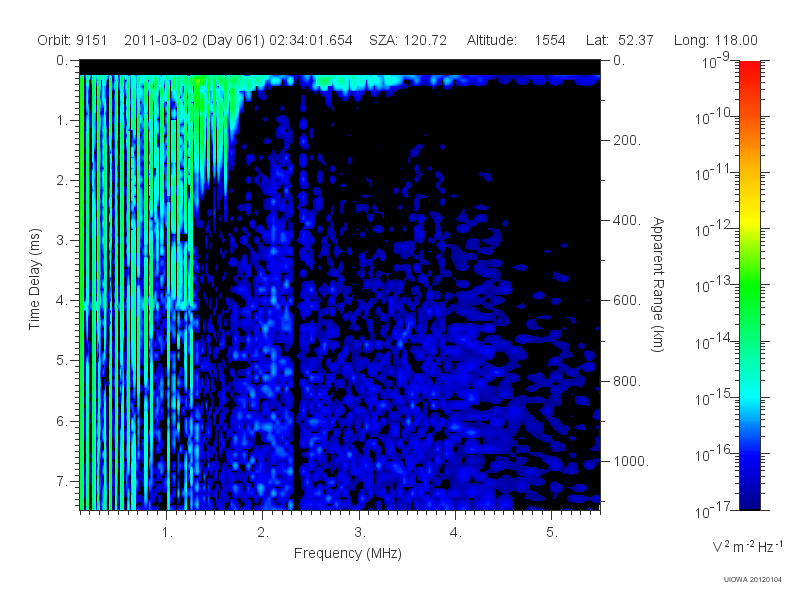Click the Apparent Range (km) axis label
This screenshot has width=800, height=600.
click(658, 284)
